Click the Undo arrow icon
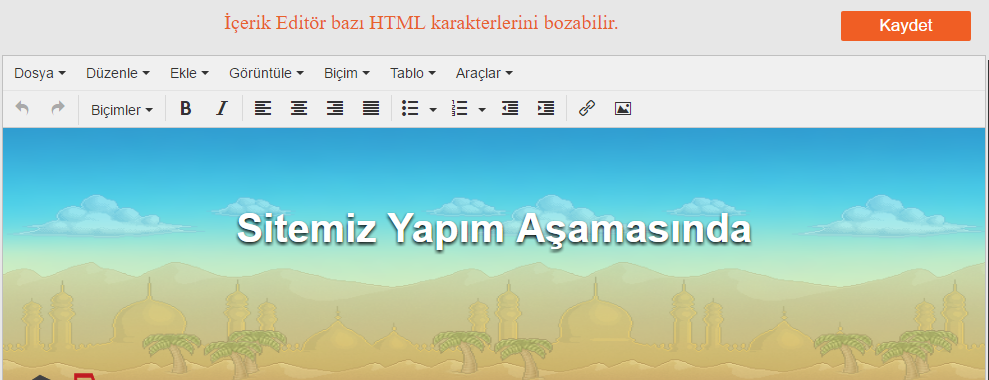Image resolution: width=989 pixels, height=380 pixels. tap(22, 109)
